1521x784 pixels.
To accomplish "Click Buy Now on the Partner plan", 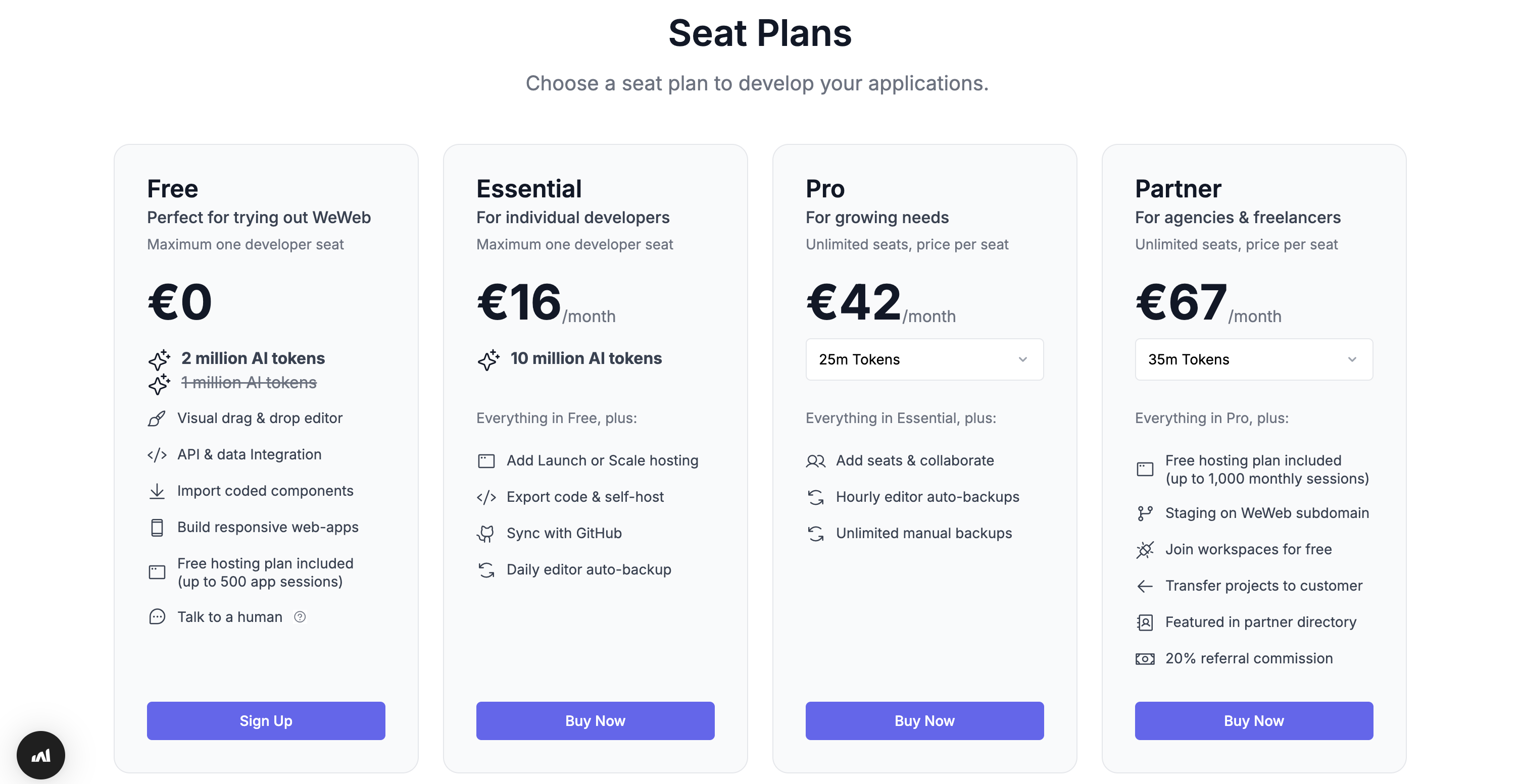I will (1254, 721).
